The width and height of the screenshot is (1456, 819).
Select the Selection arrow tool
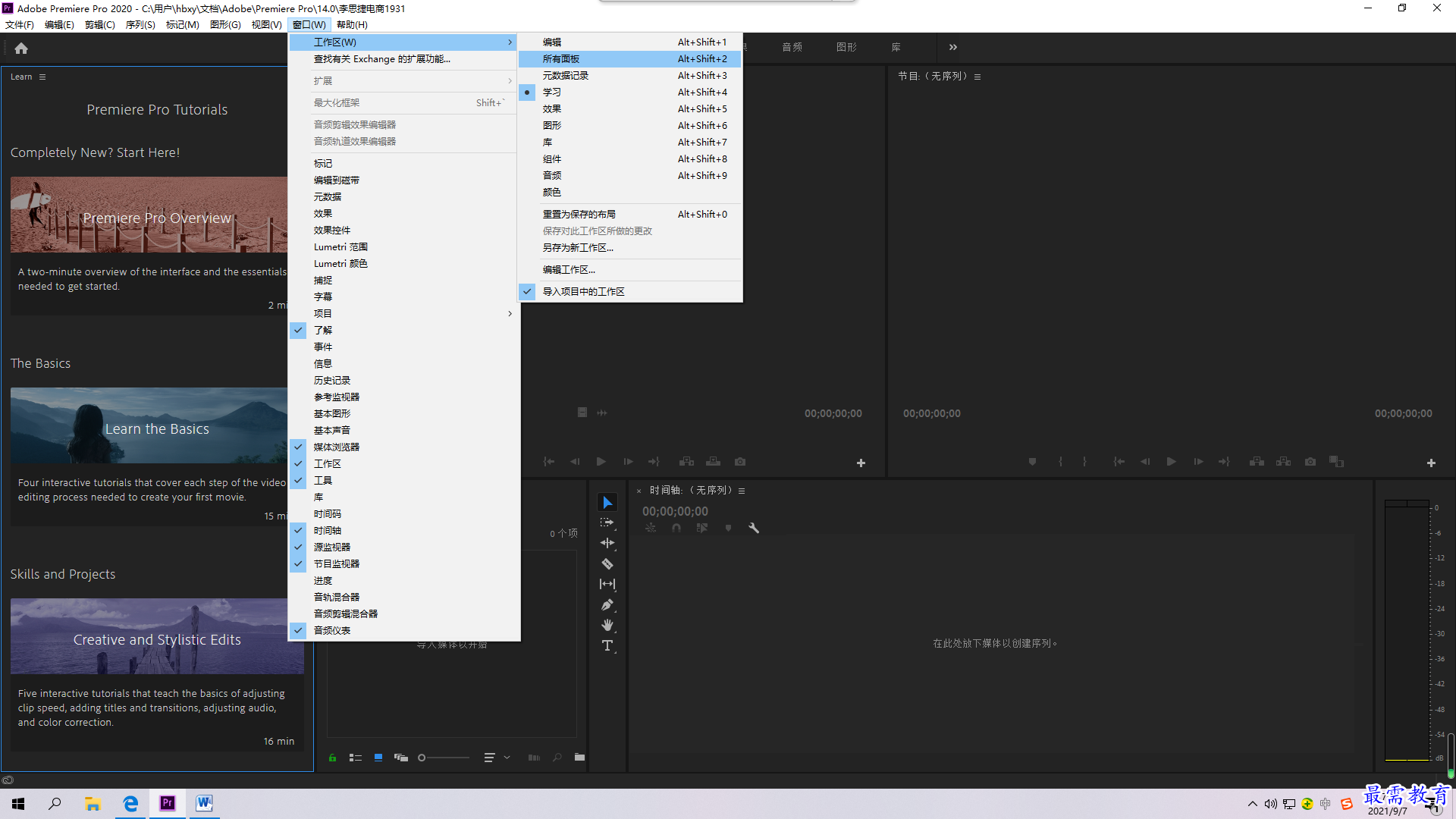click(x=607, y=503)
